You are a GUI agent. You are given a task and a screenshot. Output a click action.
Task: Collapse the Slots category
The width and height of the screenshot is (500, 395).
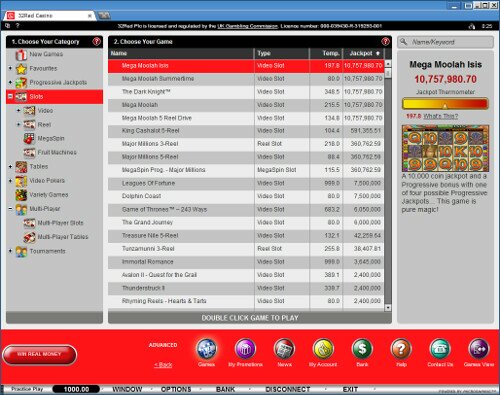(x=10, y=96)
